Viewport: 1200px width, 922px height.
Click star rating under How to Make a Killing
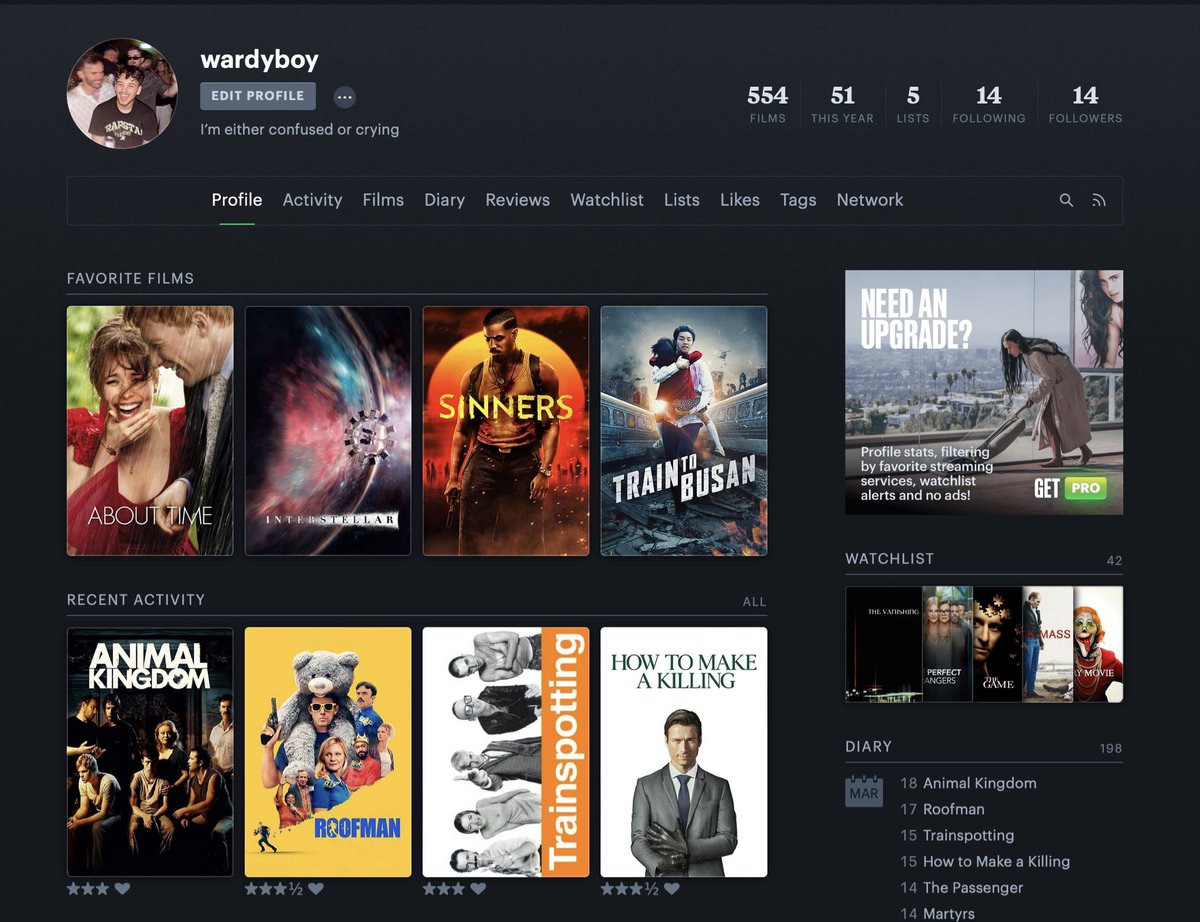[x=630, y=888]
